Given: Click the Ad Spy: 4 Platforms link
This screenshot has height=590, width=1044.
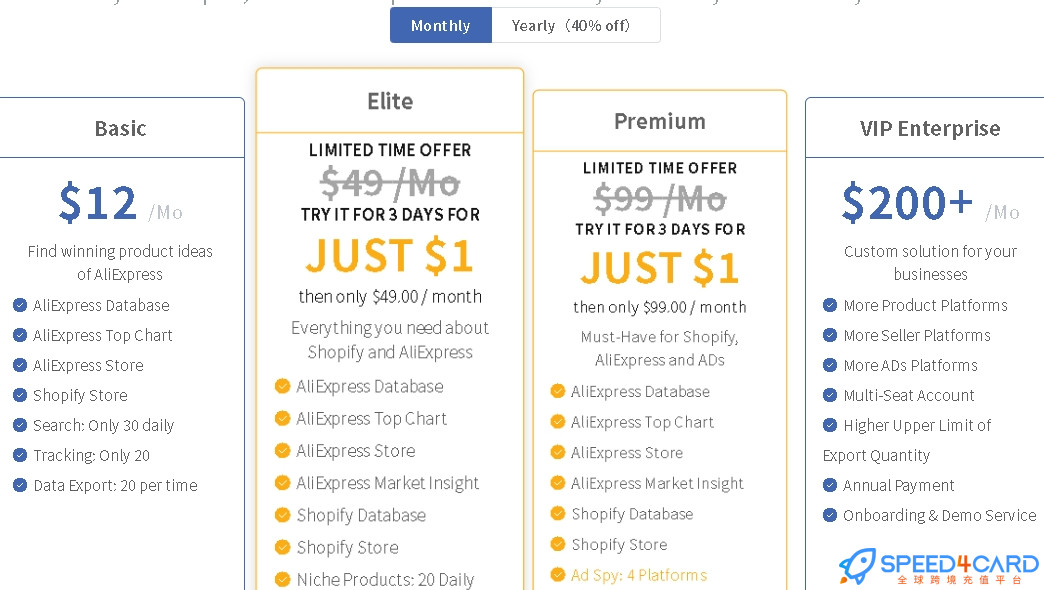Looking at the screenshot, I should (x=639, y=575).
